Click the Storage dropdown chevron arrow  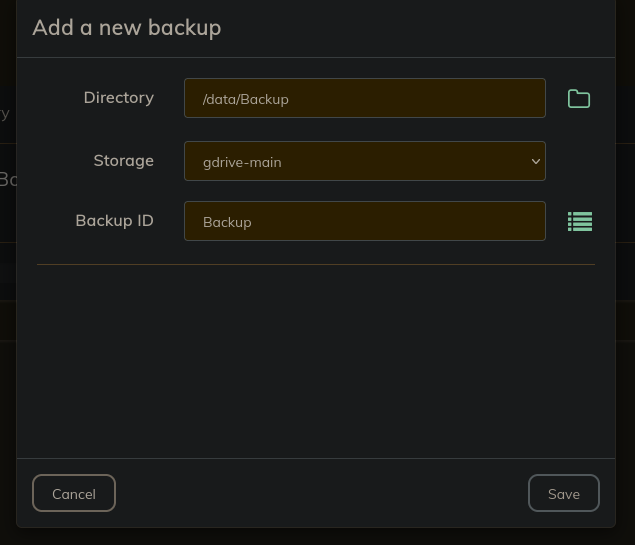pos(535,161)
